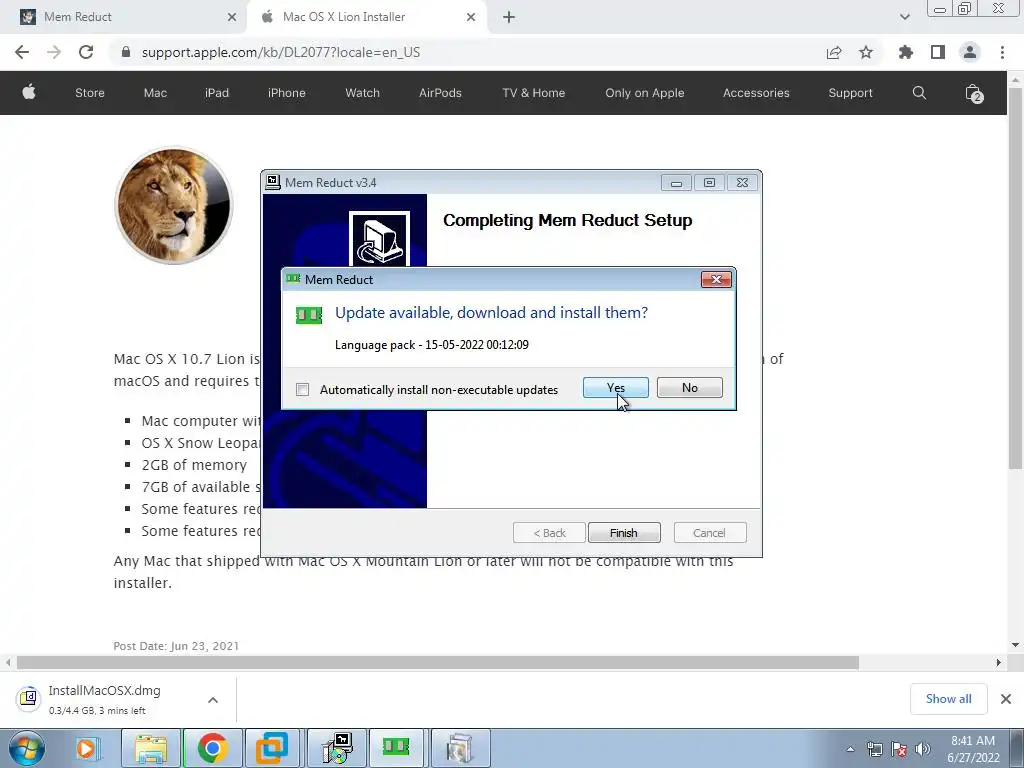Screen dimensions: 1024x768
Task: Open the volume speaker tray icon
Action: pos(923,749)
